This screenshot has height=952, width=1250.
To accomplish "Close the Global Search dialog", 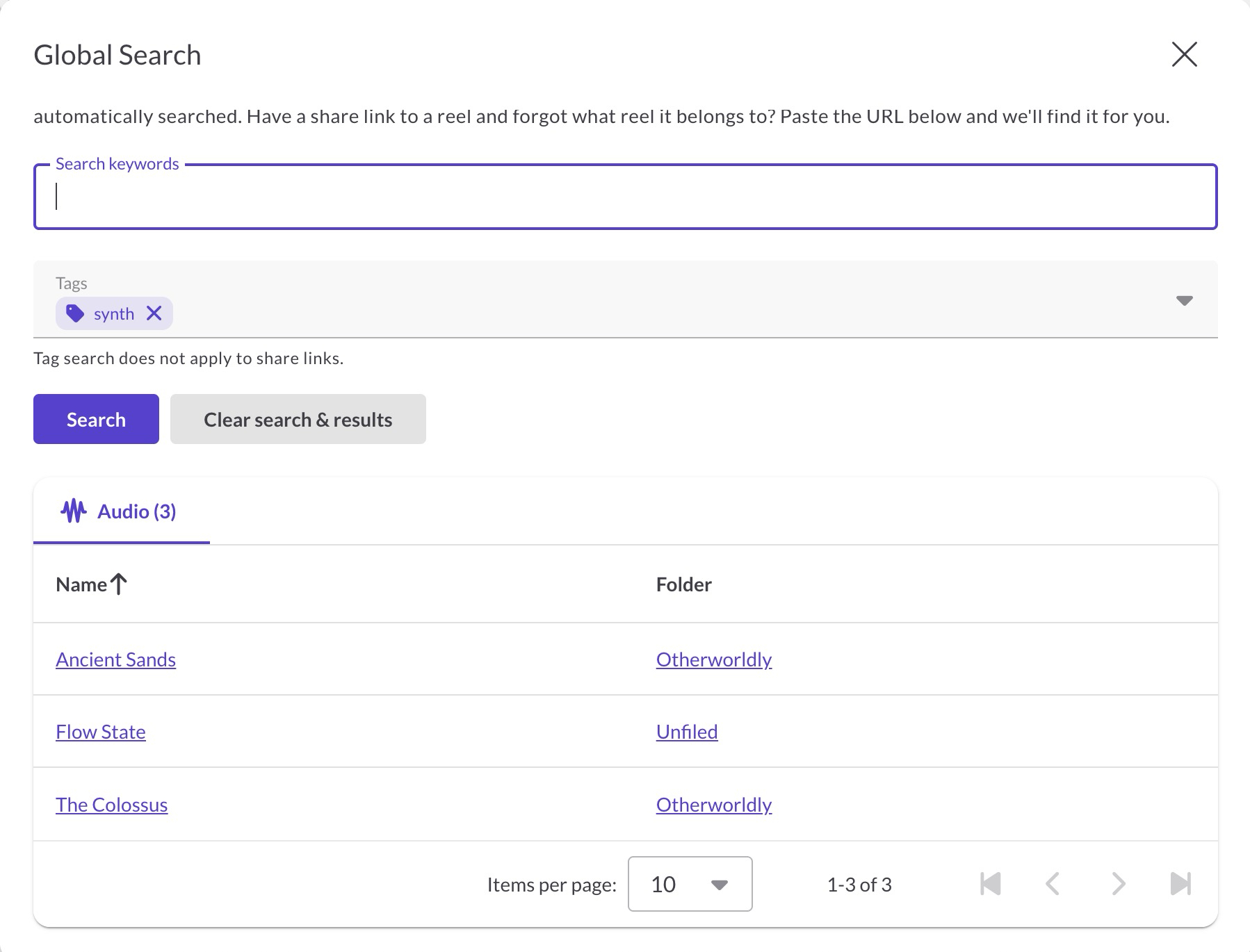I will [1184, 54].
